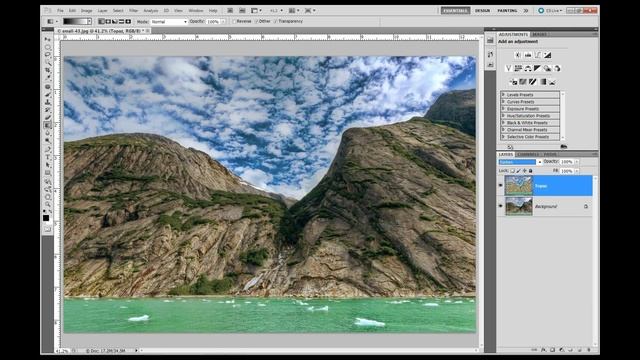Add a Hue/Saturation adjustment
Viewport: 640px width, 360px height.
[518, 69]
